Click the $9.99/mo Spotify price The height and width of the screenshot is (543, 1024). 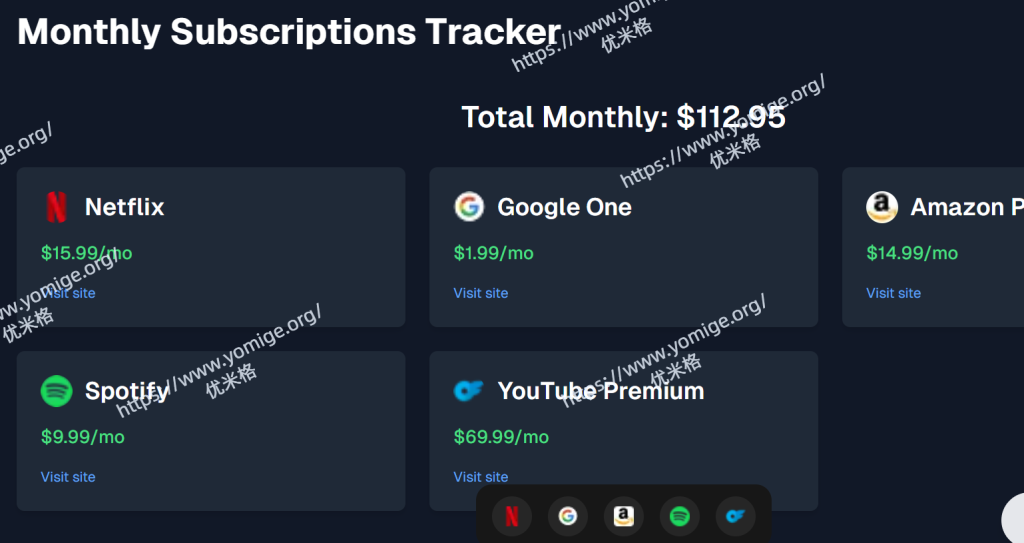pos(83,437)
